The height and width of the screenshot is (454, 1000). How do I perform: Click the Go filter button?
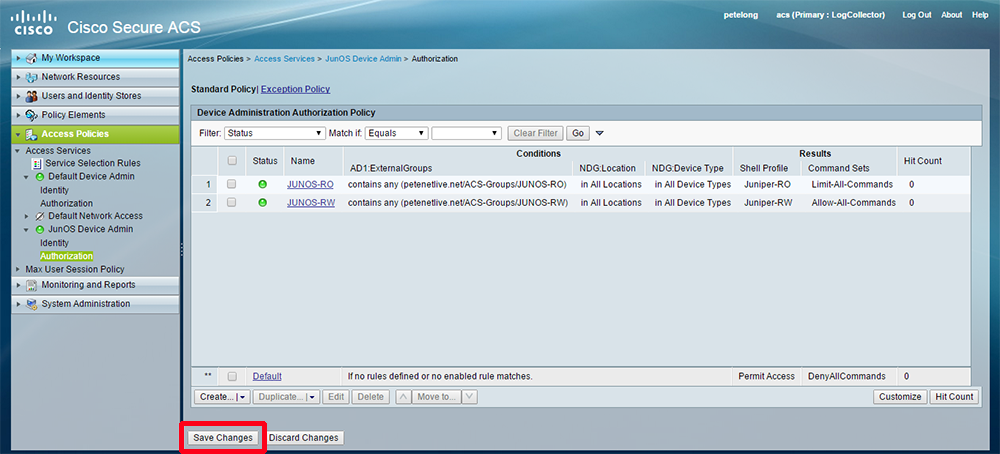point(578,133)
